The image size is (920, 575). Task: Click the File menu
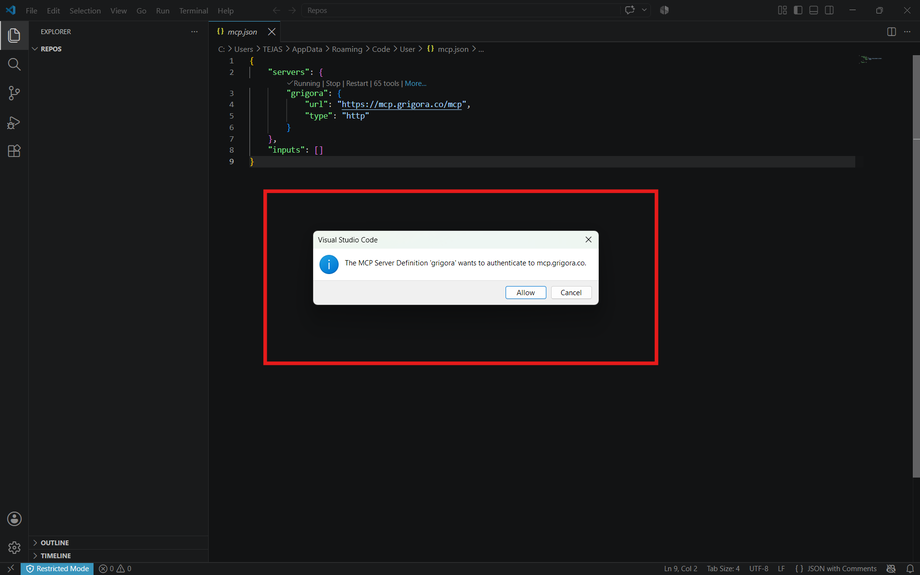point(31,11)
